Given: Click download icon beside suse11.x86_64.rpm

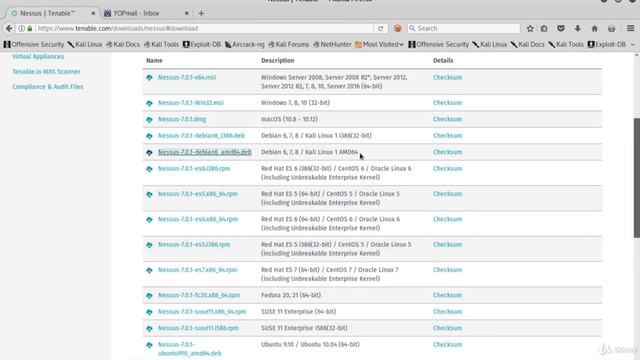Looking at the screenshot, I should (149, 312).
